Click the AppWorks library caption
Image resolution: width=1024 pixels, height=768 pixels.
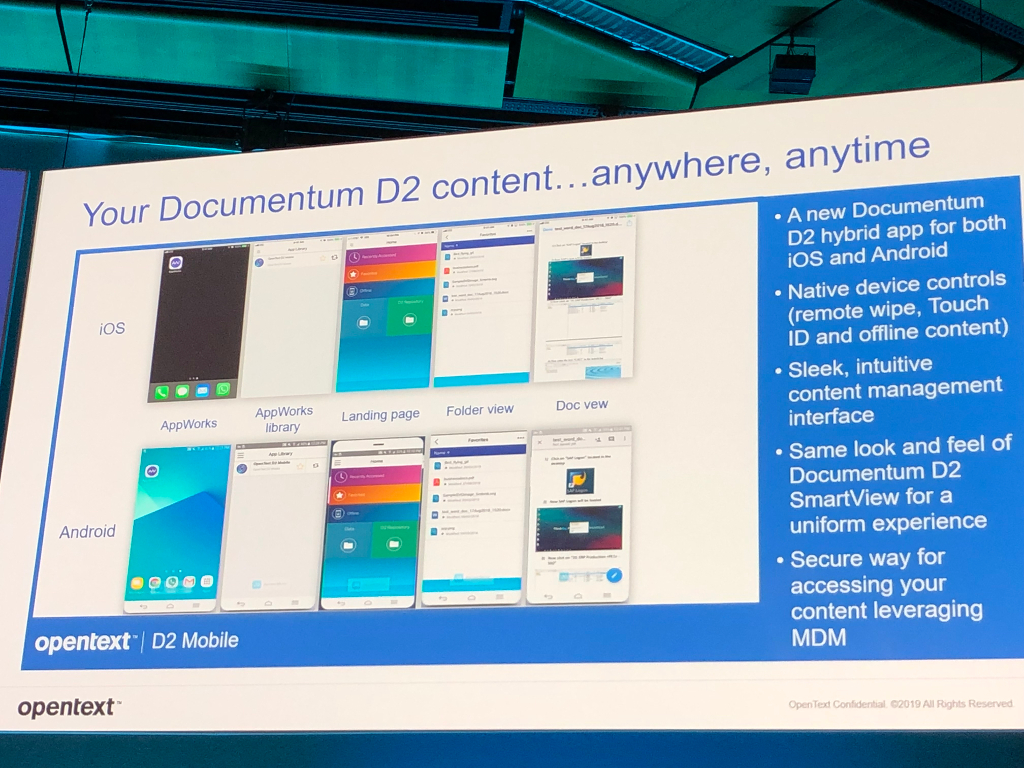283,419
